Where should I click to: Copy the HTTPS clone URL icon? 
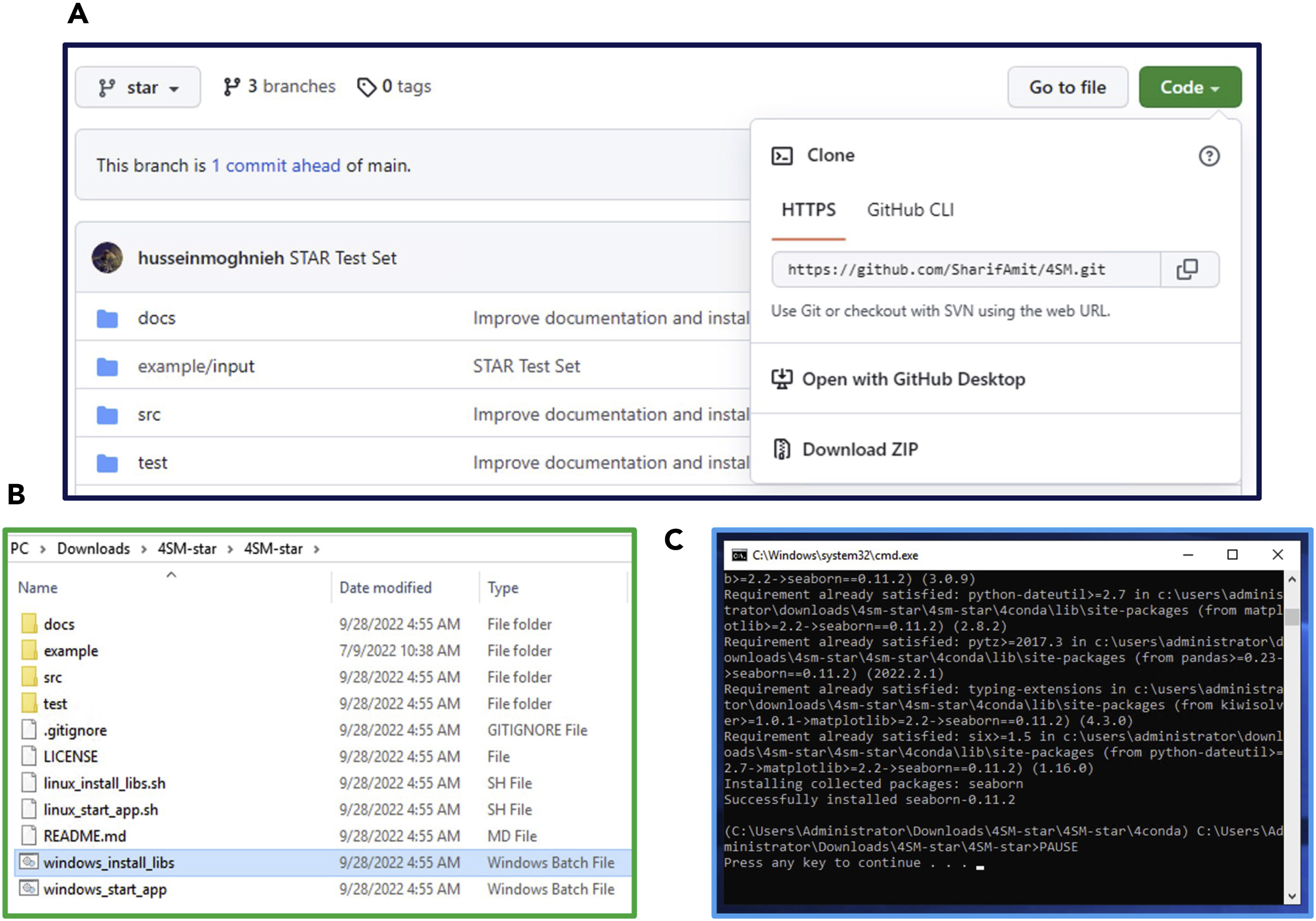1187,269
